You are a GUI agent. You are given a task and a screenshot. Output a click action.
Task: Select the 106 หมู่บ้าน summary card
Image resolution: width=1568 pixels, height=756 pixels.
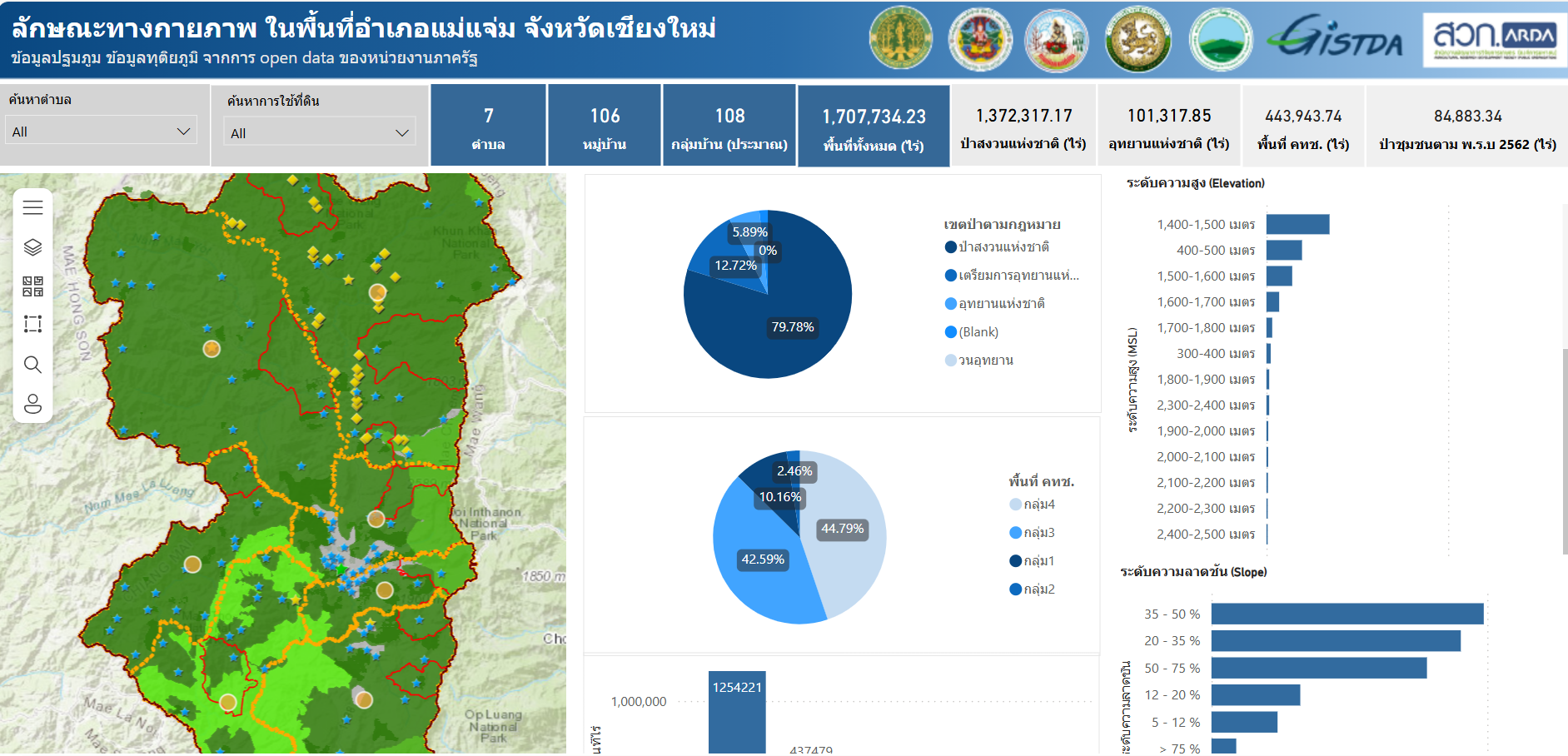click(605, 126)
